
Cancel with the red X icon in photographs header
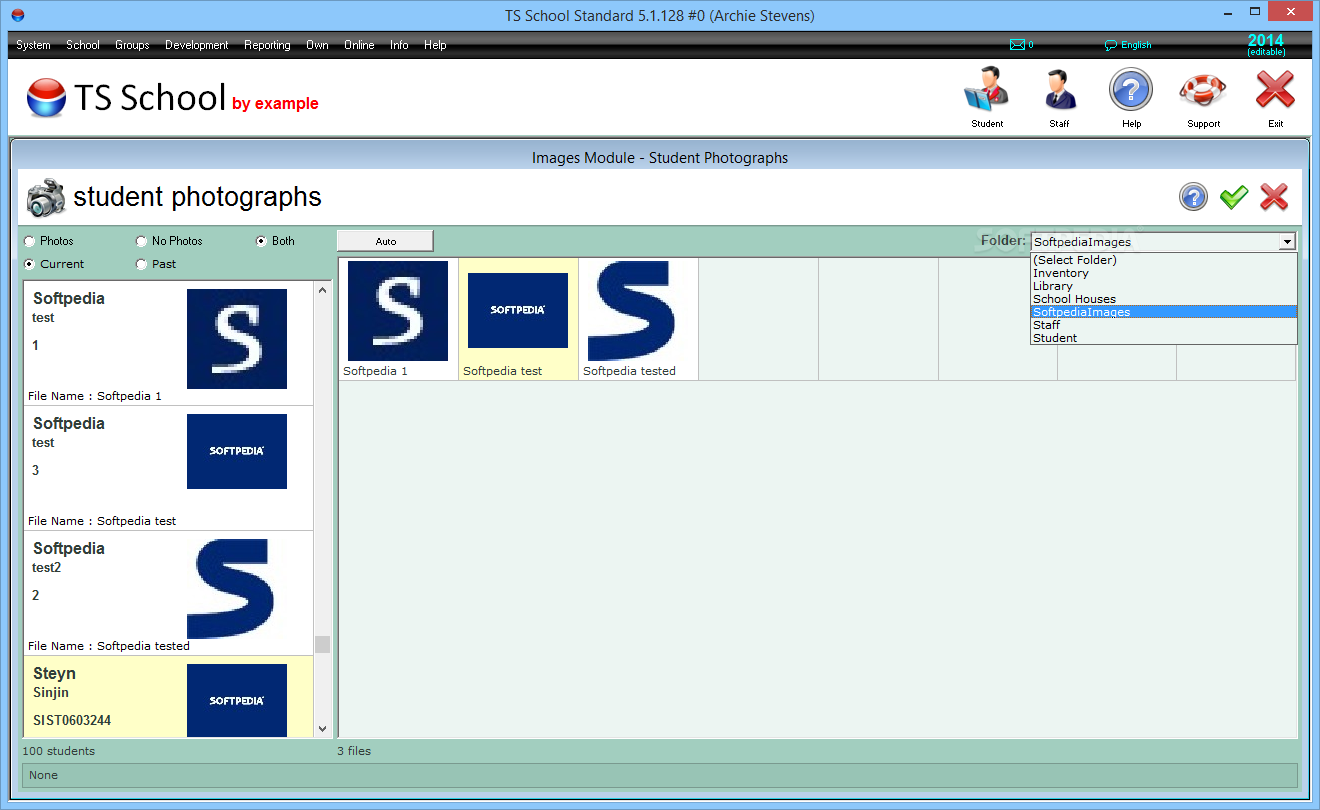[x=1274, y=197]
